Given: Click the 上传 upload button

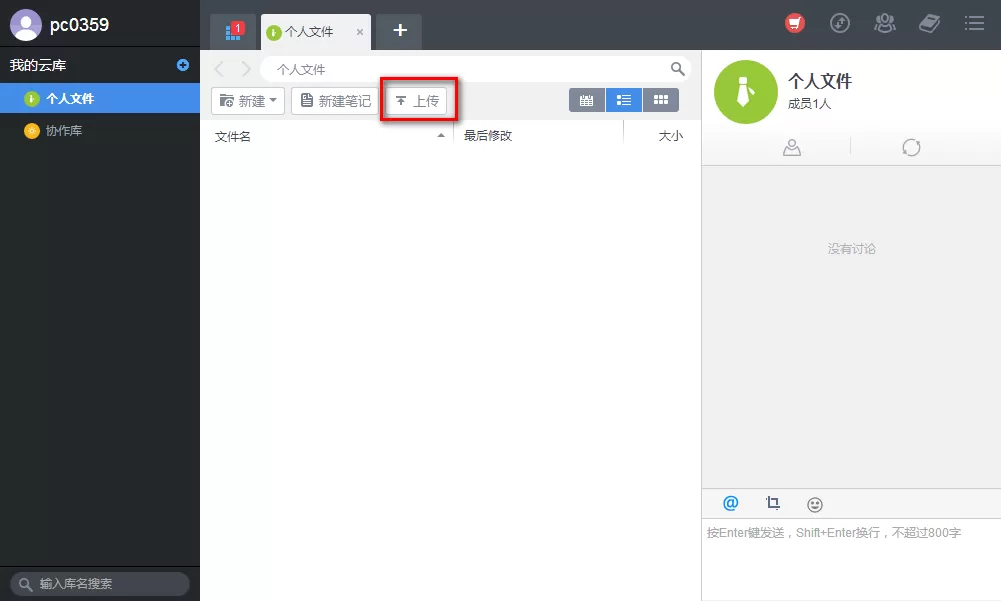Looking at the screenshot, I should click(417, 101).
